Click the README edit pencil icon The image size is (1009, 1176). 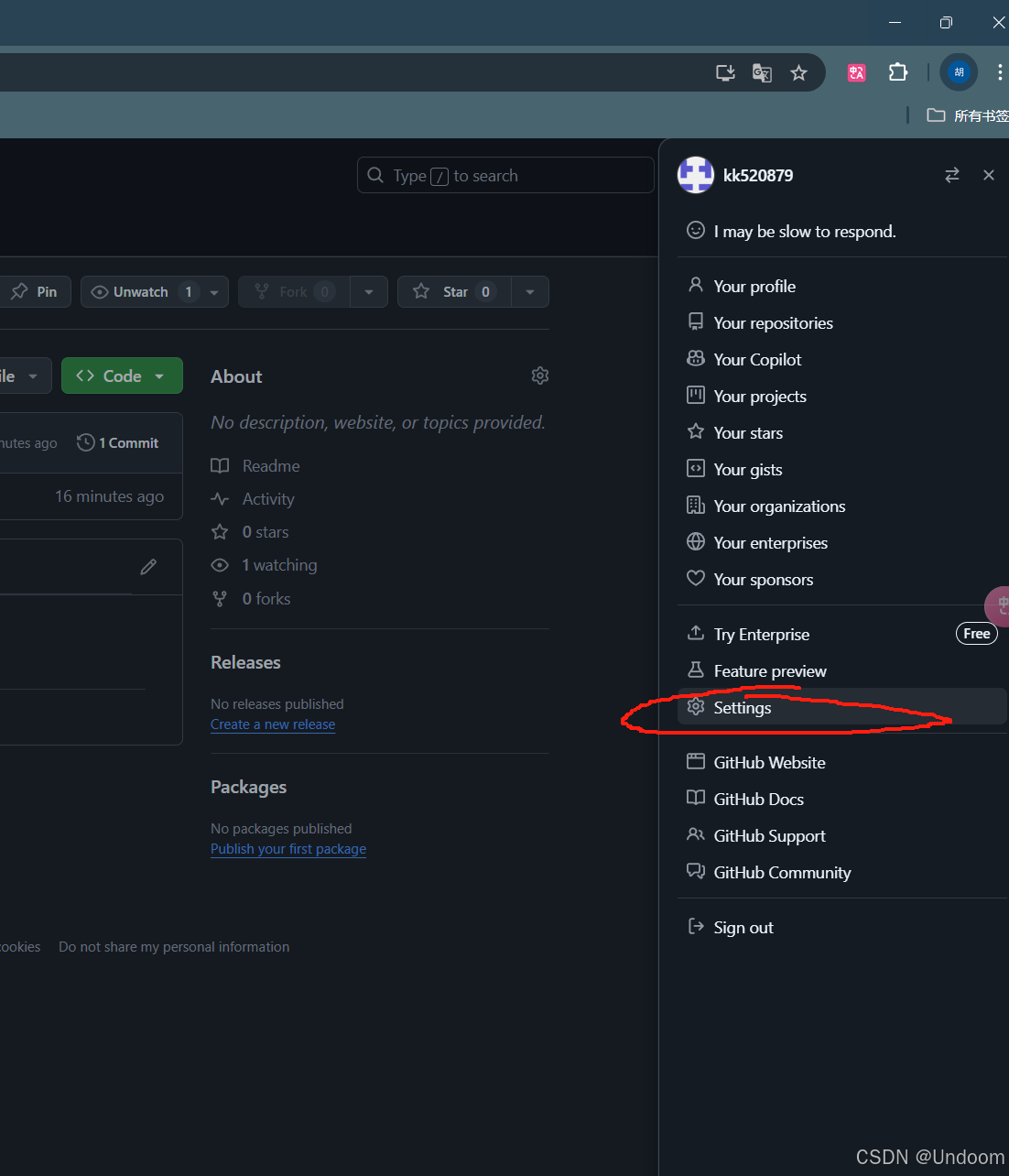[148, 567]
